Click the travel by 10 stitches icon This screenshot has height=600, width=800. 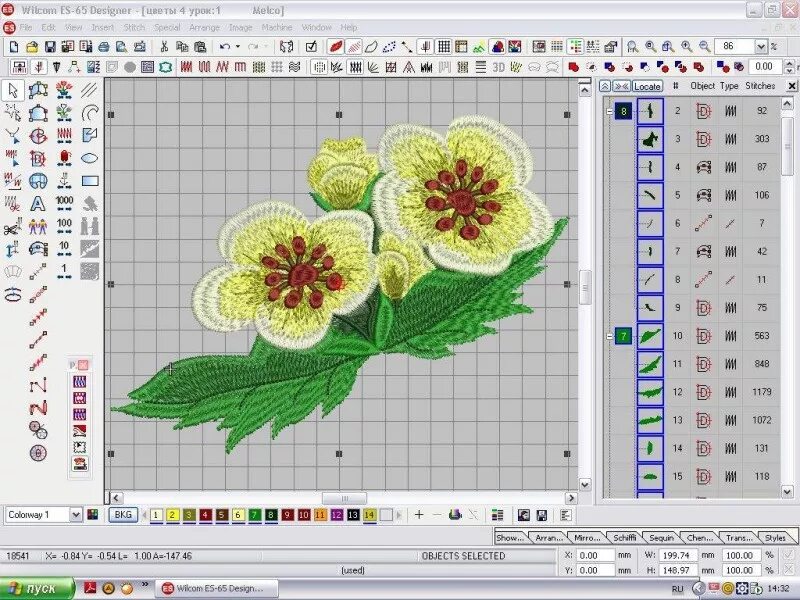[64, 248]
